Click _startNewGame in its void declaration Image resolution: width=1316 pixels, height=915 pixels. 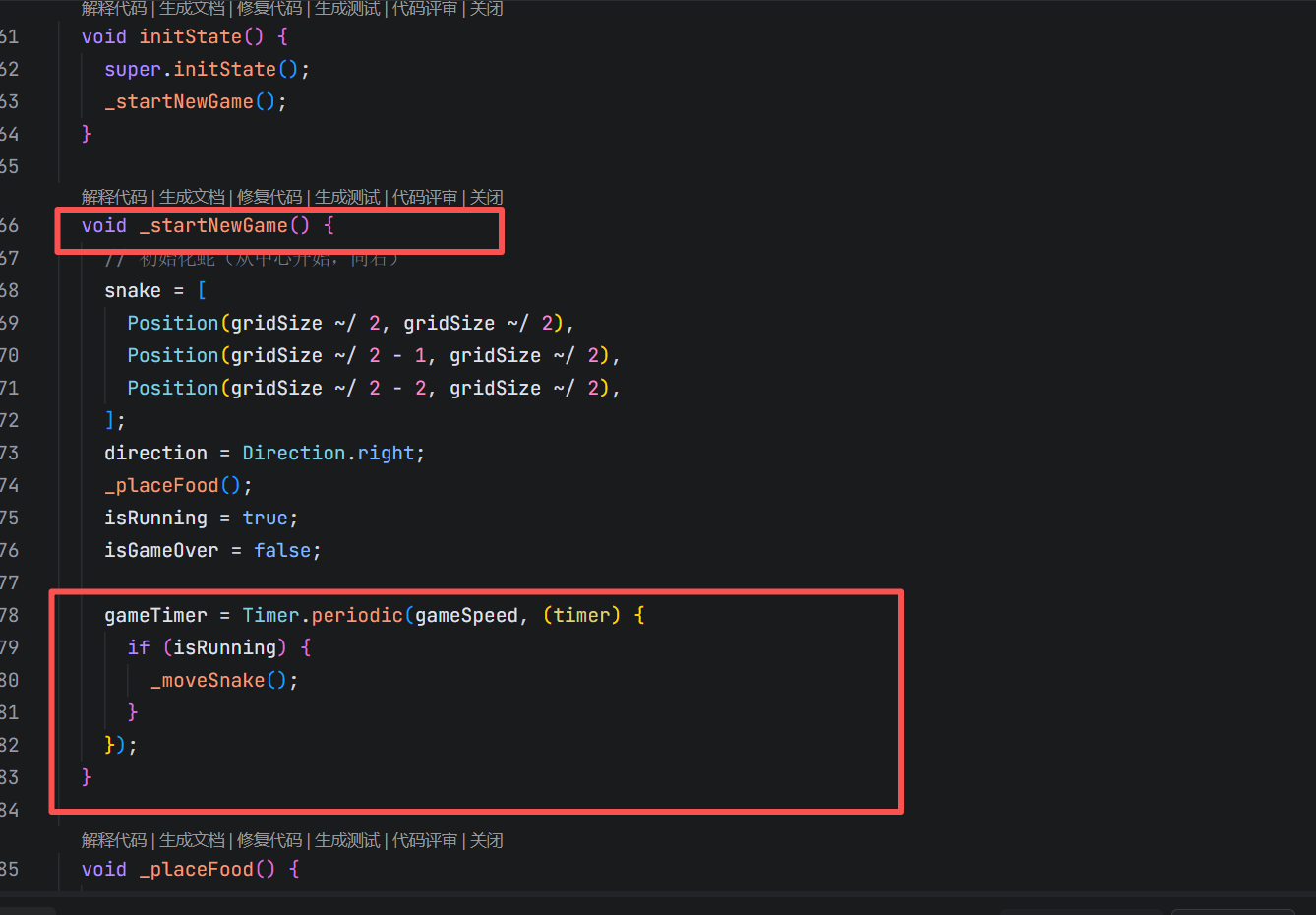213,225
